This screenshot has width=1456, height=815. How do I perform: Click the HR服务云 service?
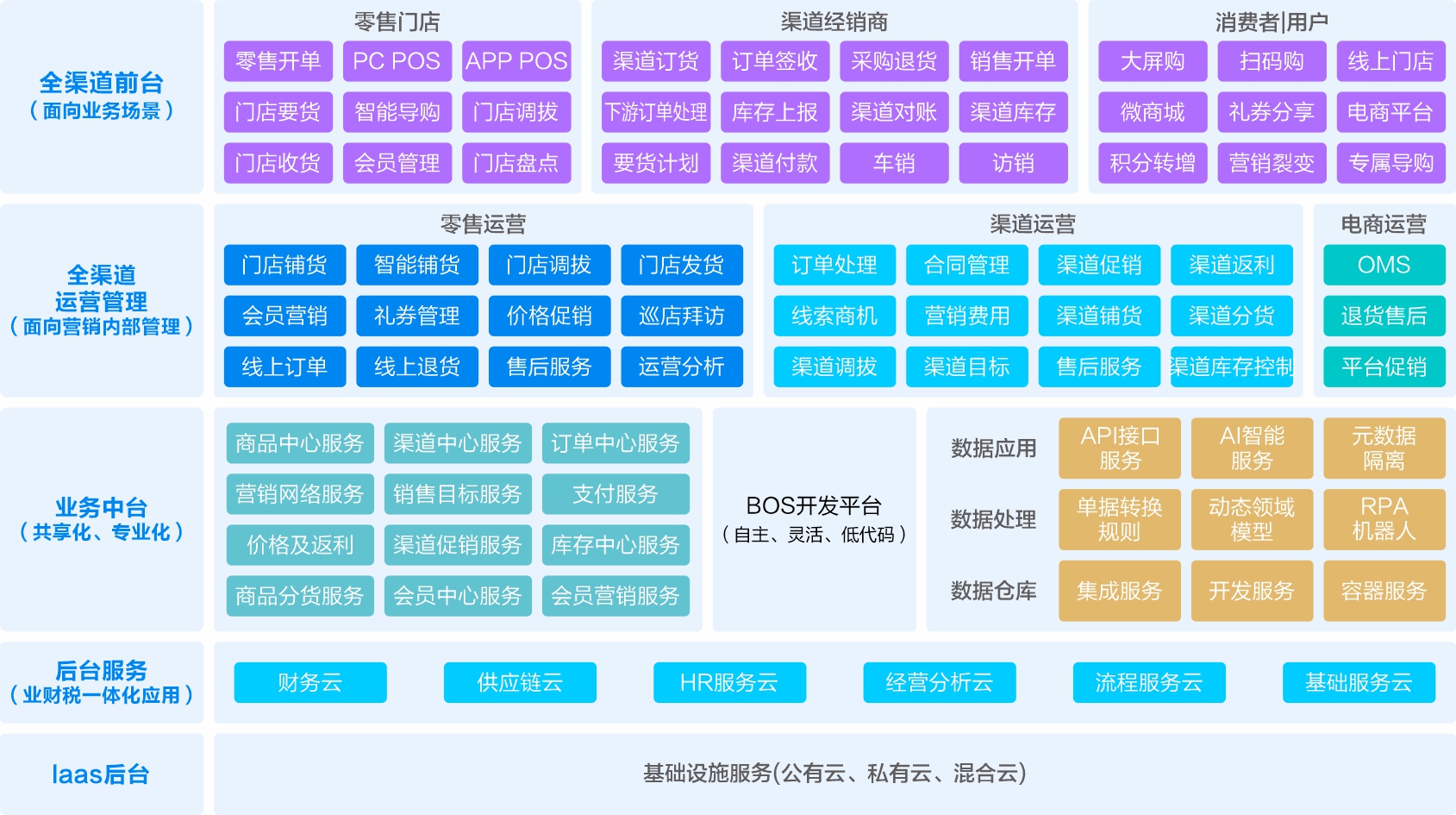(728, 682)
